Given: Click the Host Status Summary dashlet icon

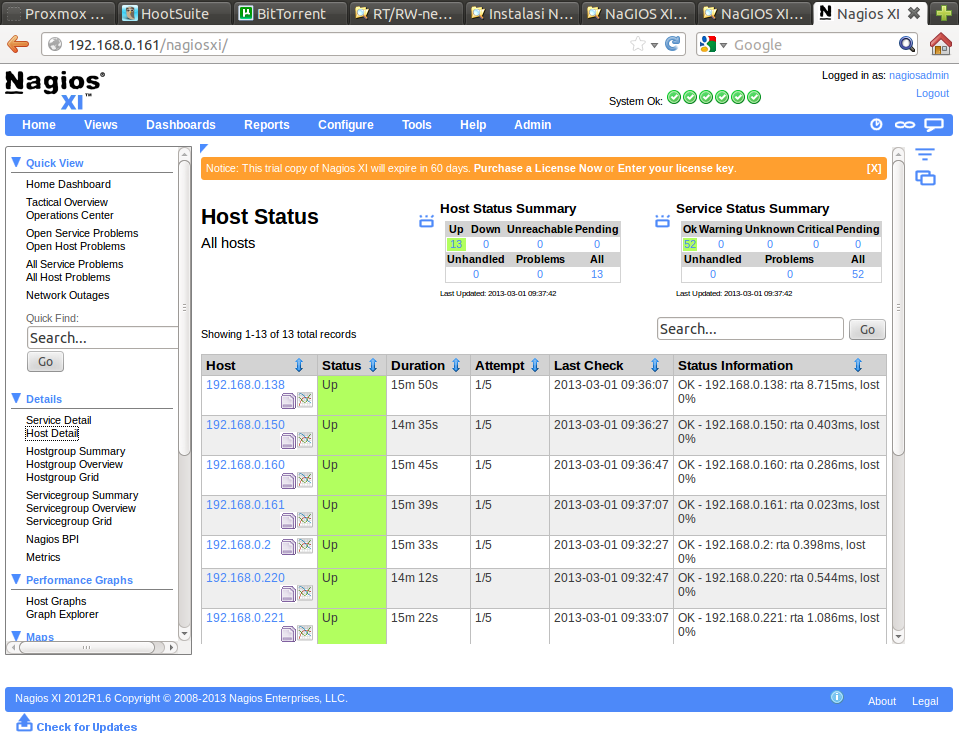Looking at the screenshot, I should pos(426,221).
